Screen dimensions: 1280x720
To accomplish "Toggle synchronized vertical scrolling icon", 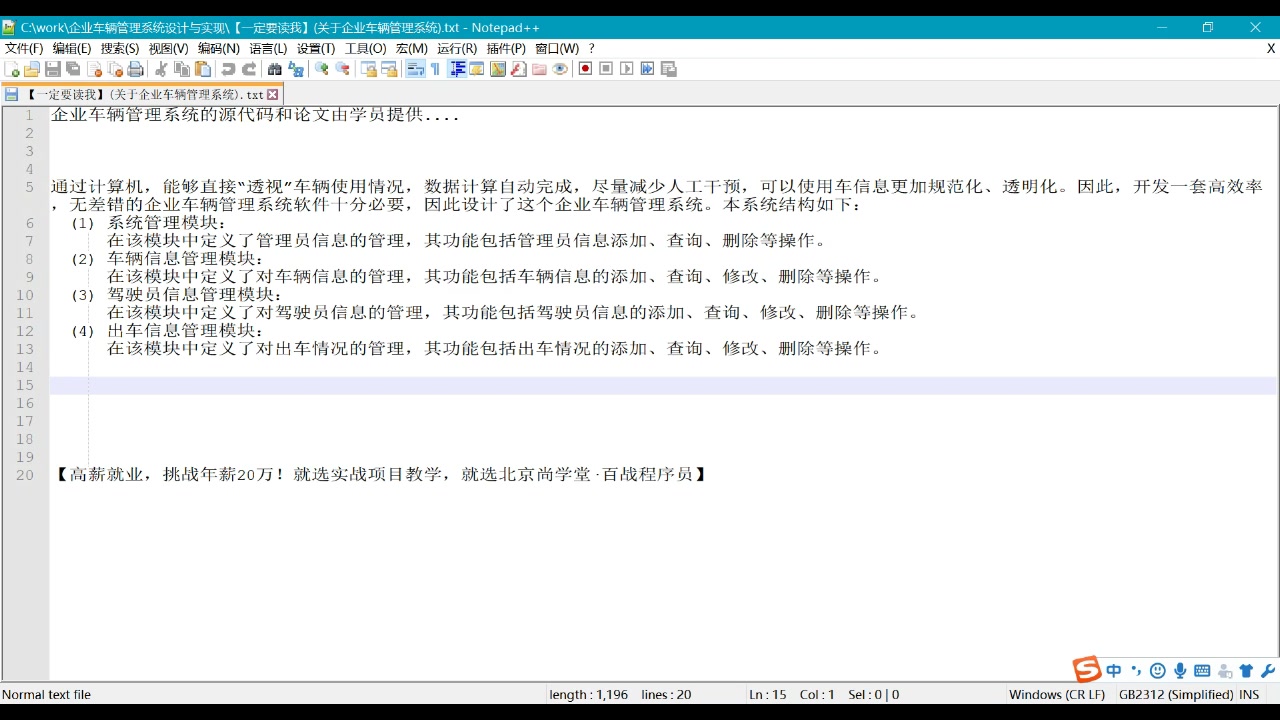I will pyautogui.click(x=369, y=69).
